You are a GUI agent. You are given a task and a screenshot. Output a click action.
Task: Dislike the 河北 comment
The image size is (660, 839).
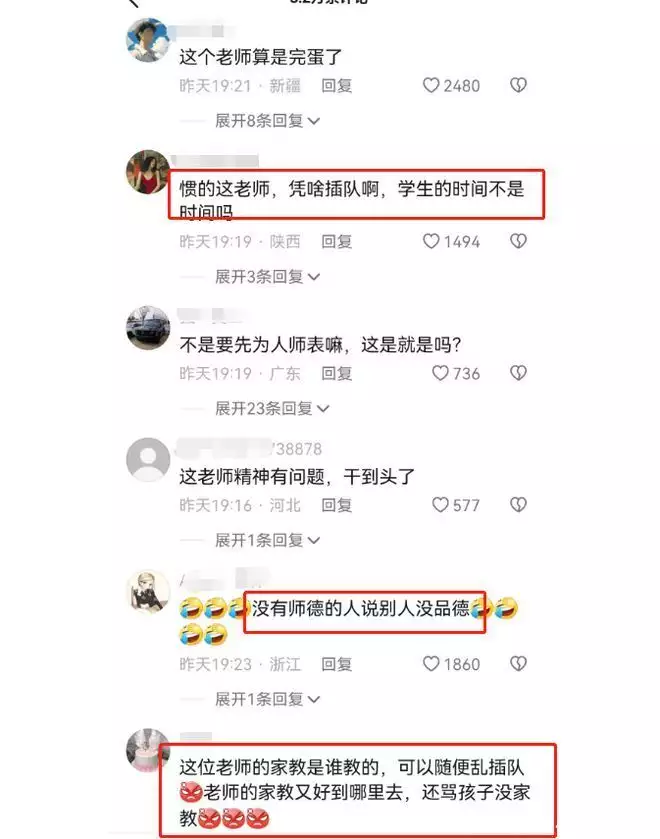(518, 505)
